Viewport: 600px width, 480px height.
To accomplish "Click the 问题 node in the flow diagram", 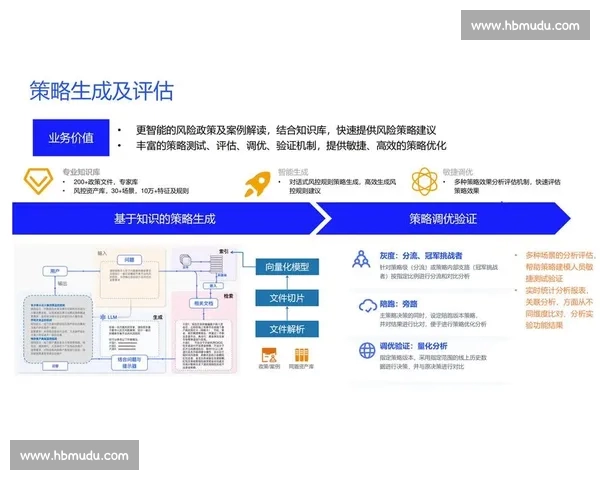I will point(129,260).
